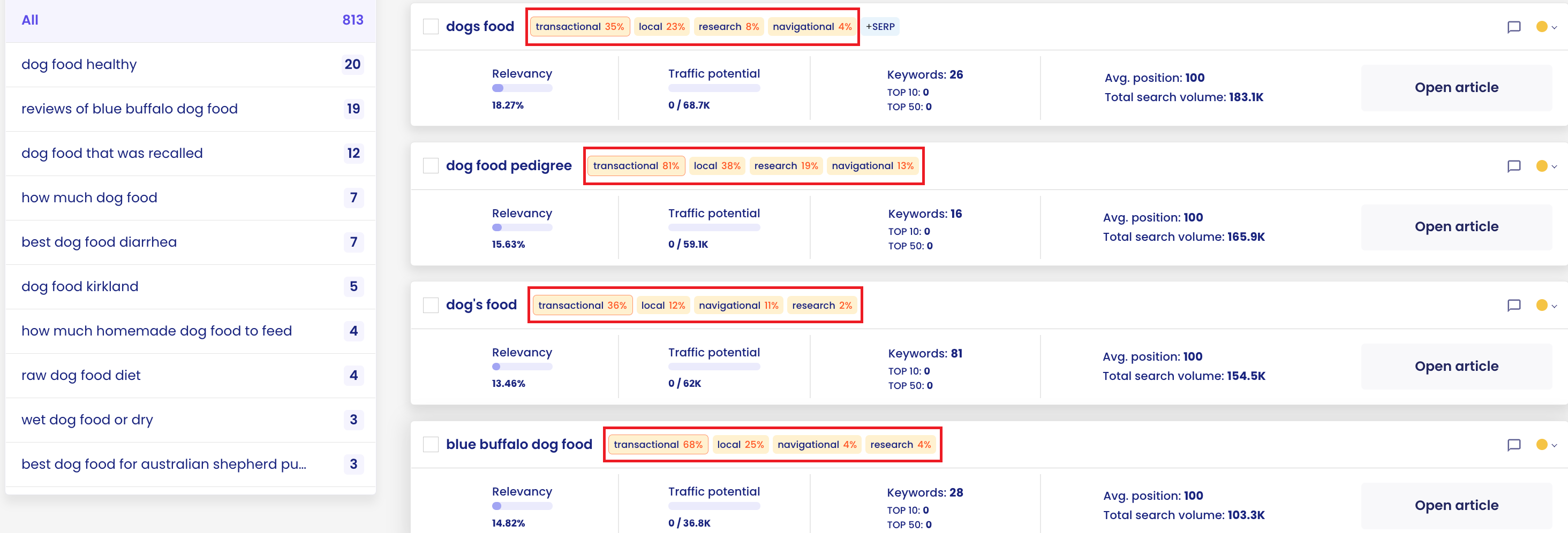Click the 813 count beside All
1568x533 pixels.
(x=352, y=20)
